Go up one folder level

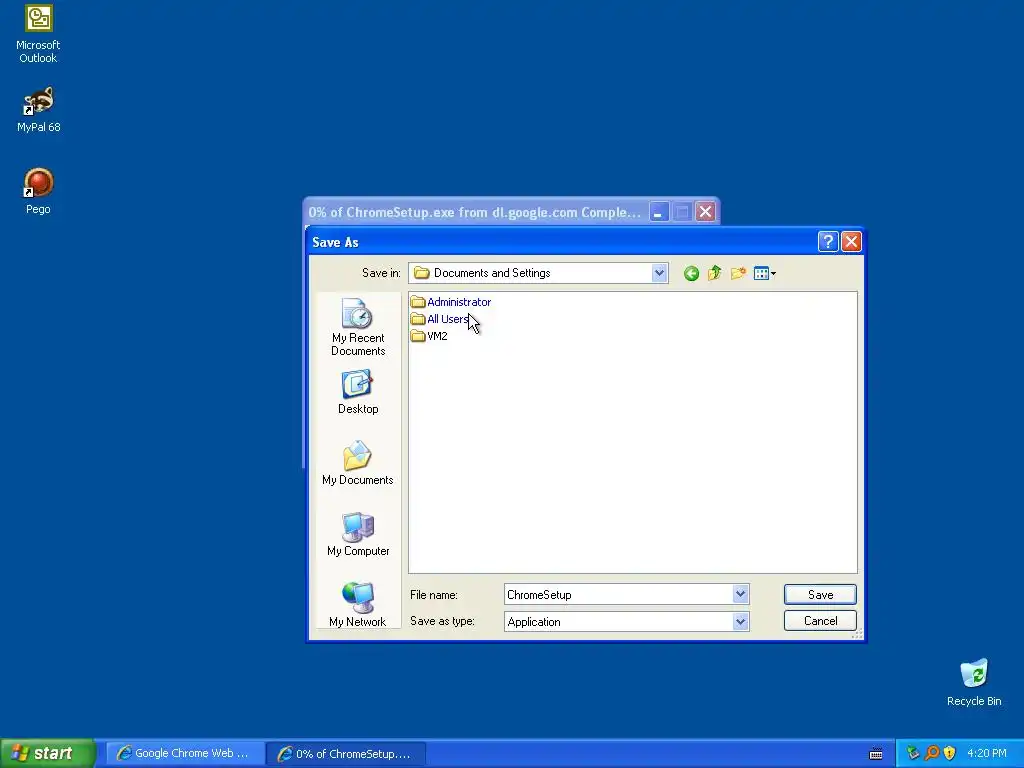pyautogui.click(x=714, y=273)
